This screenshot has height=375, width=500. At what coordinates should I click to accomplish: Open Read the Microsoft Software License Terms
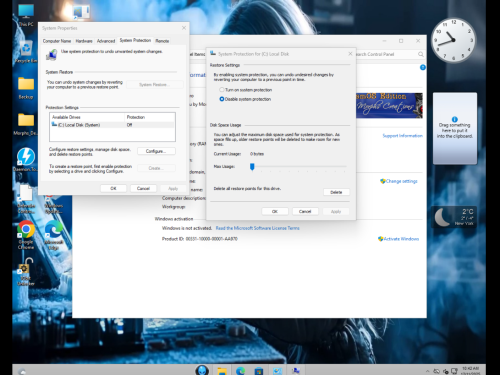[x=258, y=228]
